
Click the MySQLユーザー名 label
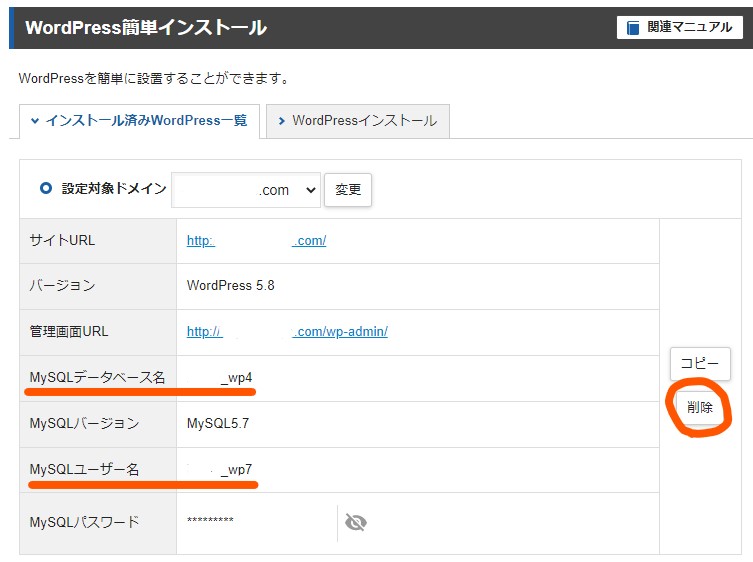coord(85,469)
